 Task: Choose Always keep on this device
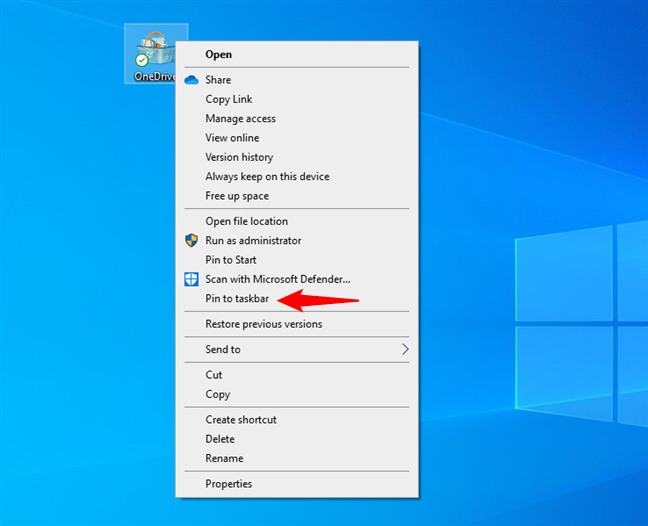[x=297, y=176]
